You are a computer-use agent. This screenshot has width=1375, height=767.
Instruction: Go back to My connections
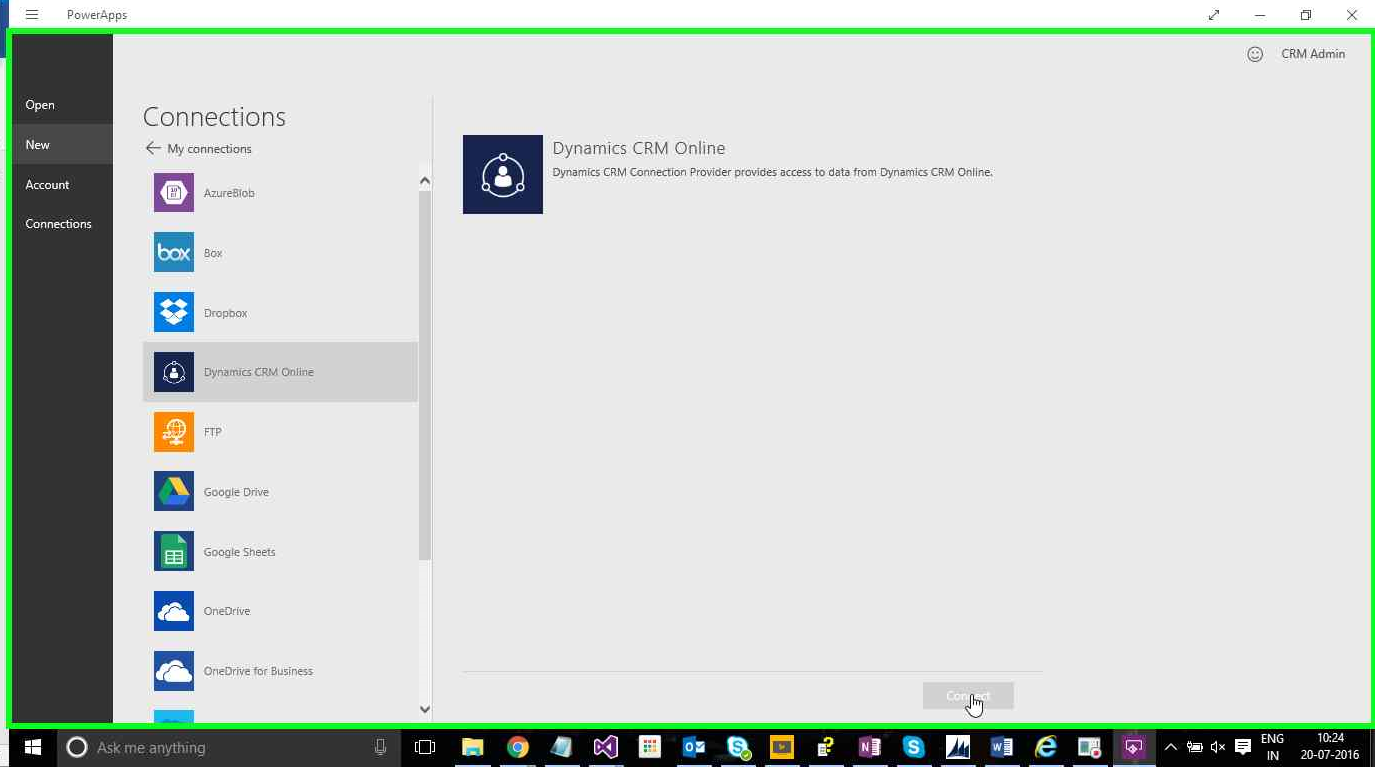[209, 149]
